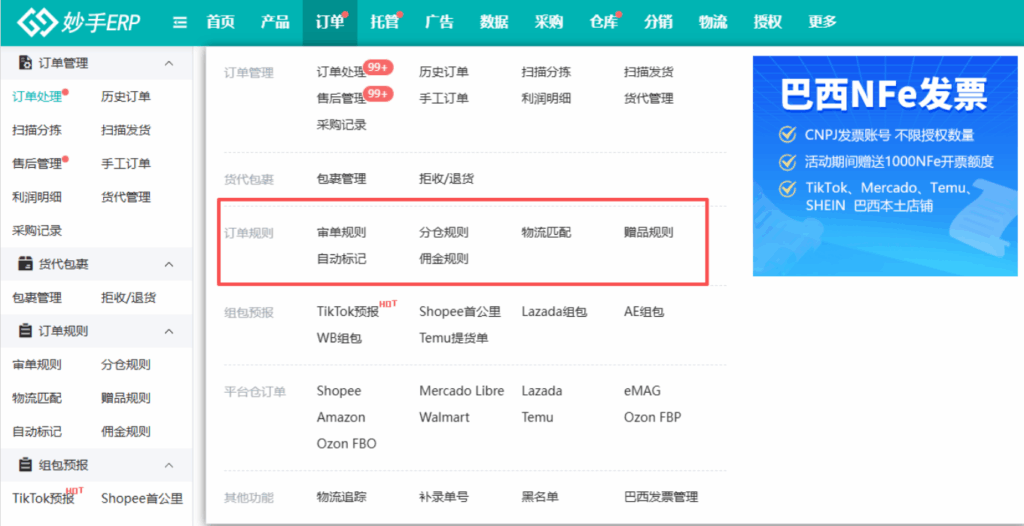Open 黑名单 under 其他功能
1024x526 pixels.
tap(540, 497)
